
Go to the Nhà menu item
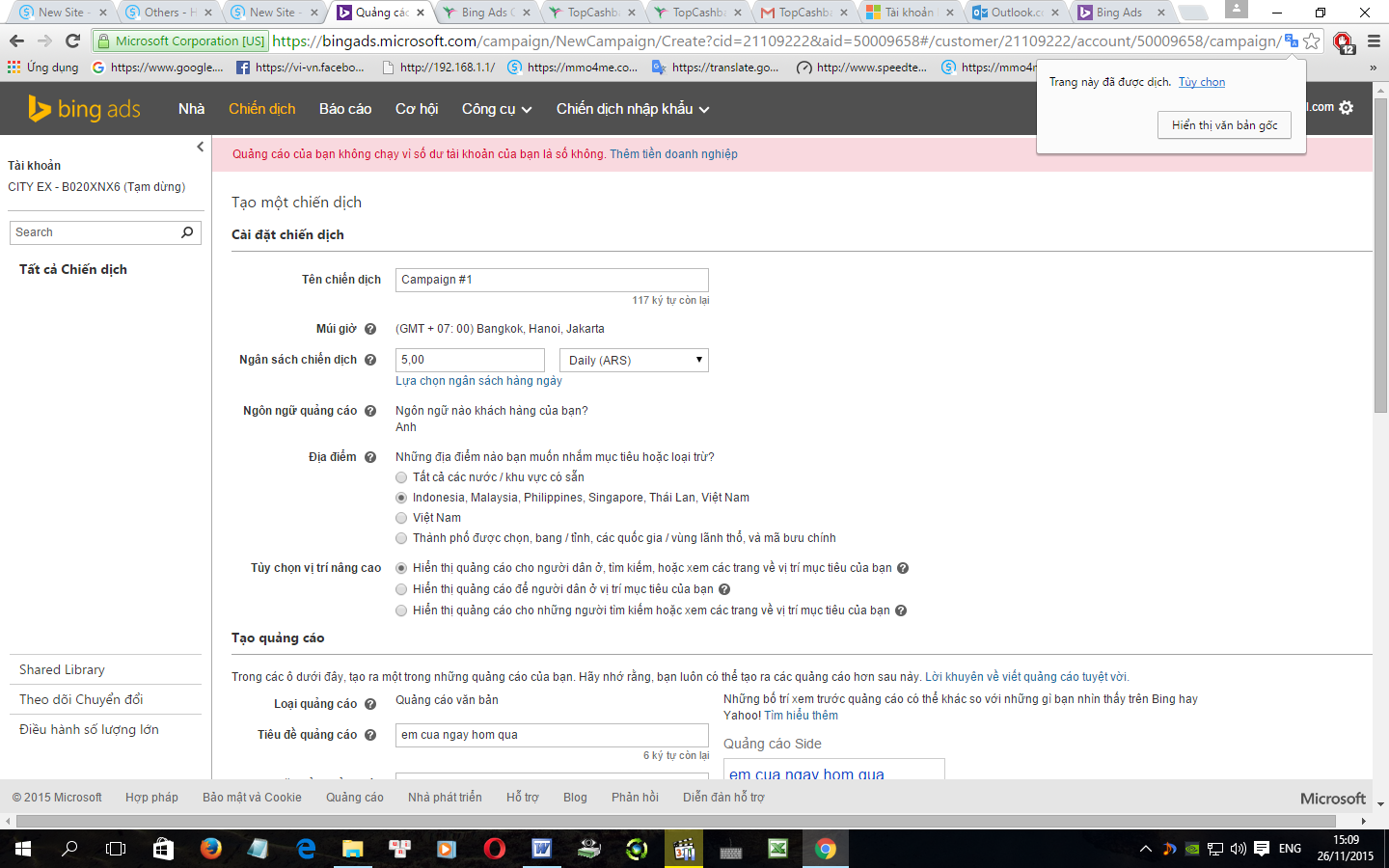(191, 109)
